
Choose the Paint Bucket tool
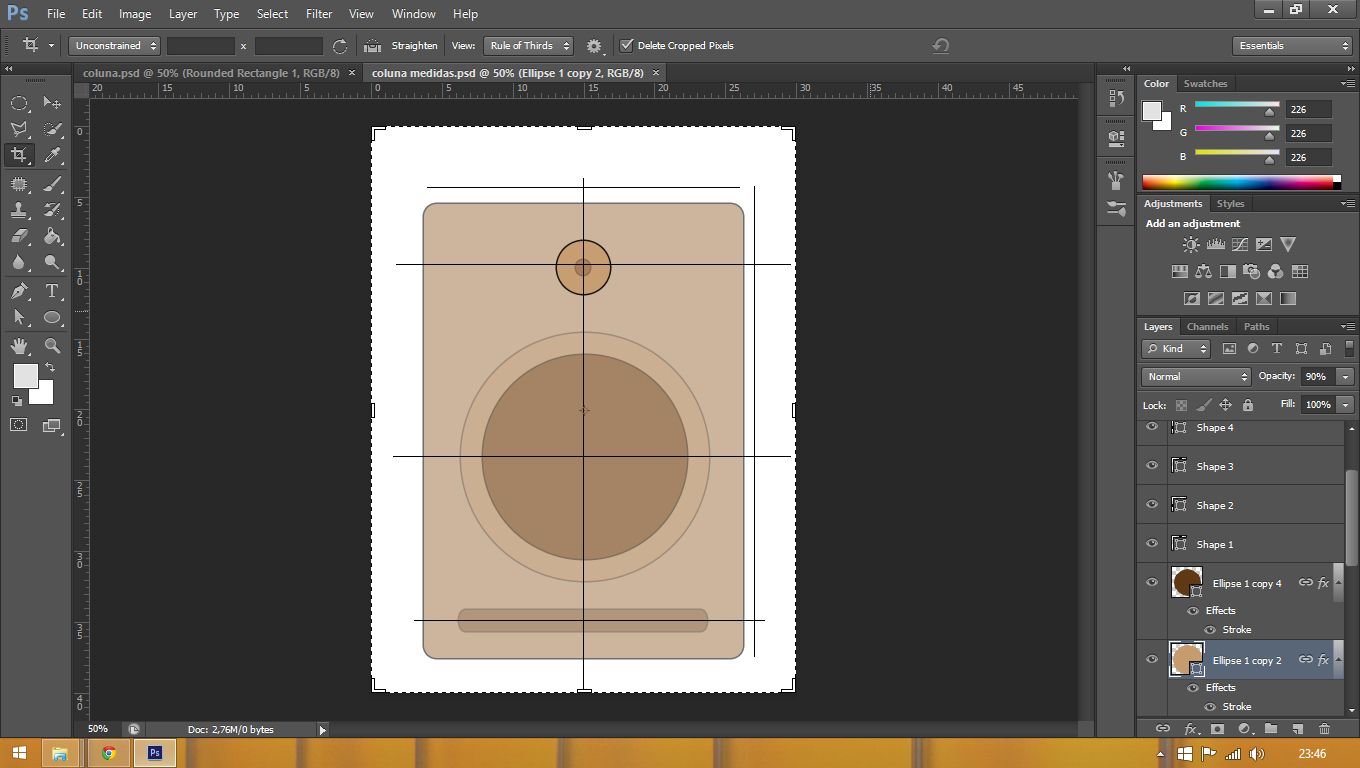tap(52, 237)
